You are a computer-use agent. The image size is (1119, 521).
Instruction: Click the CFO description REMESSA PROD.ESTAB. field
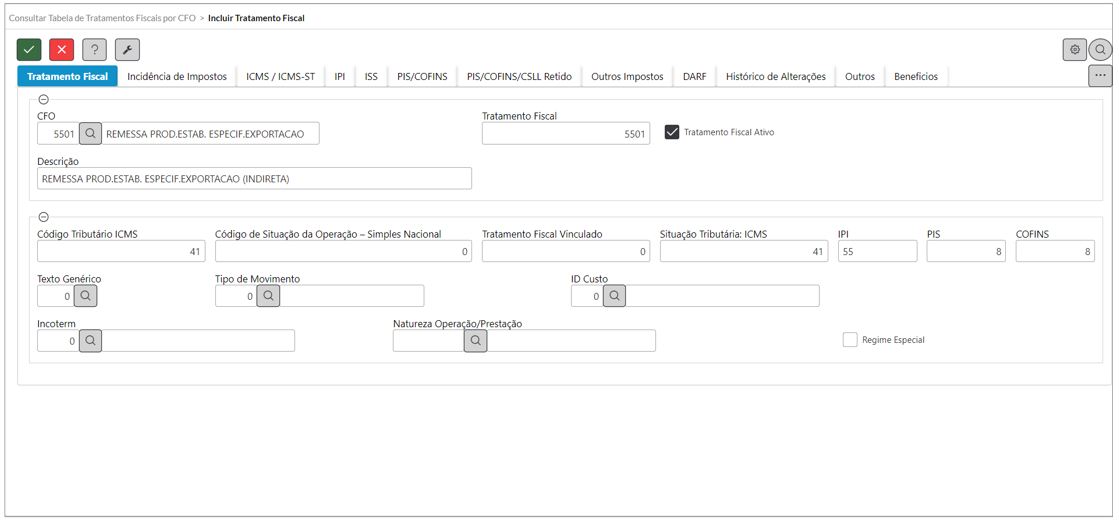coord(211,133)
